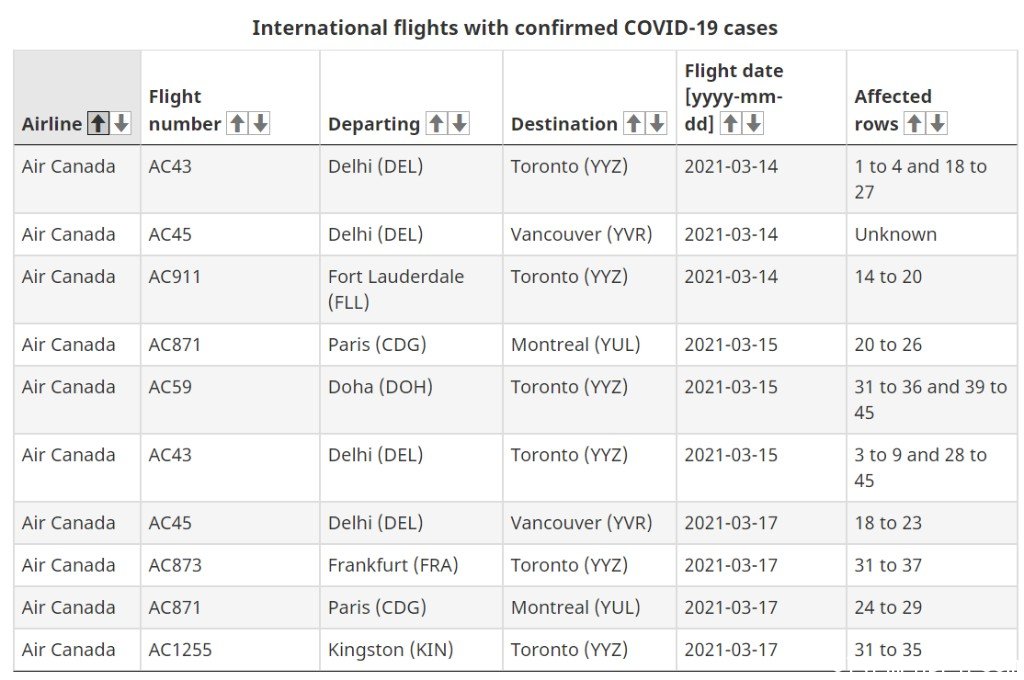Click the Destination column header label
Screen dimensions: 1024x680
(x=564, y=123)
